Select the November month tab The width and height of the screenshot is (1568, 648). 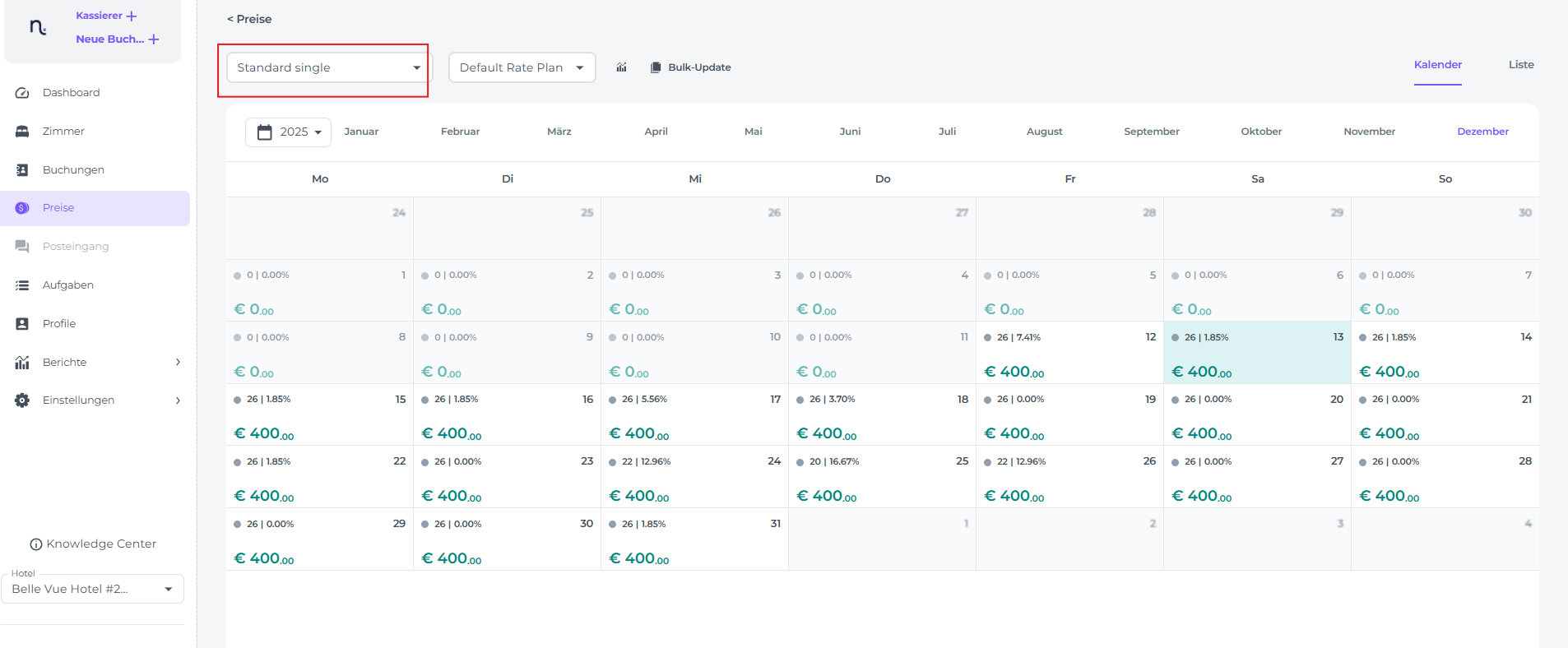point(1369,132)
